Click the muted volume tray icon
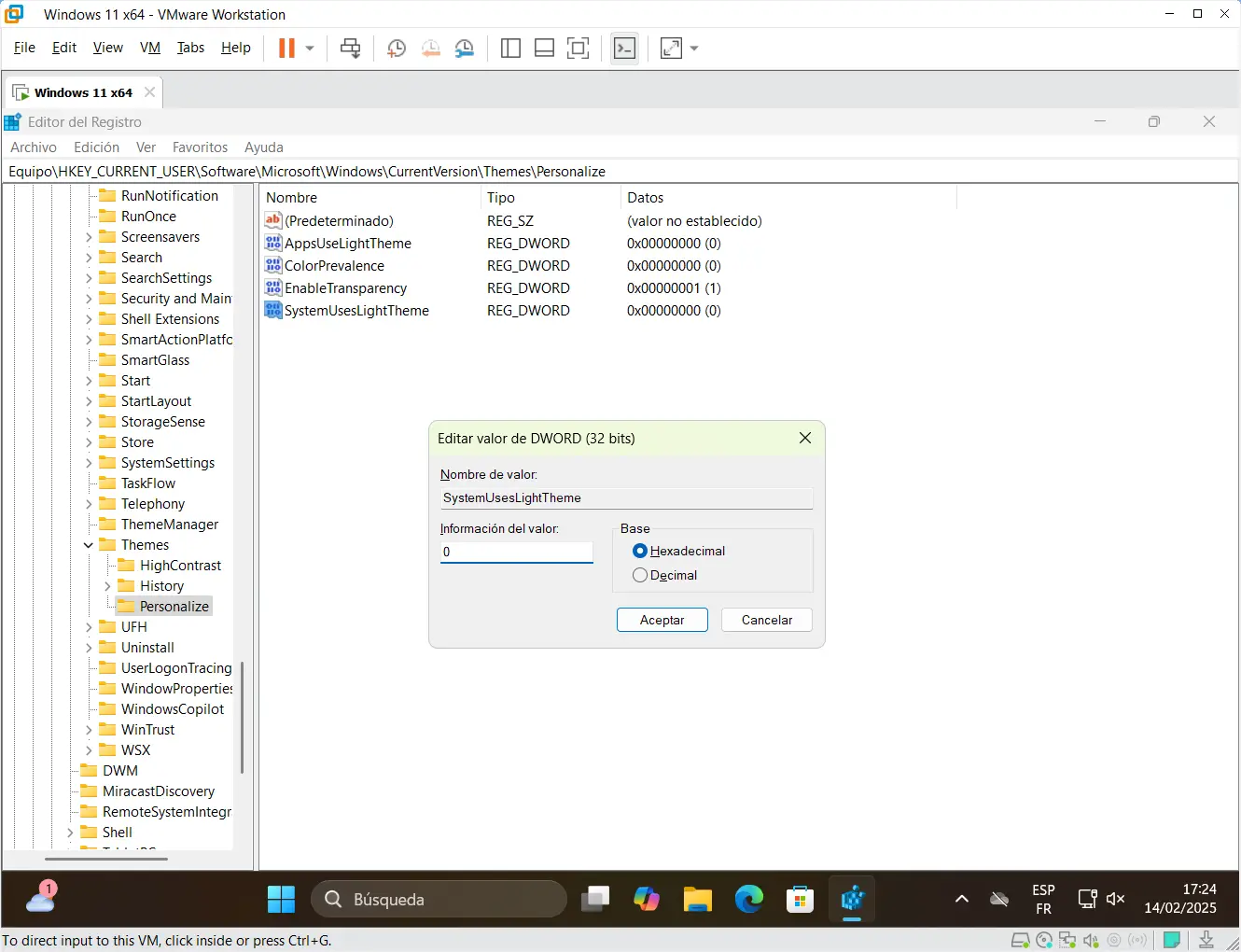Viewport: 1241px width, 952px height. click(x=1115, y=899)
